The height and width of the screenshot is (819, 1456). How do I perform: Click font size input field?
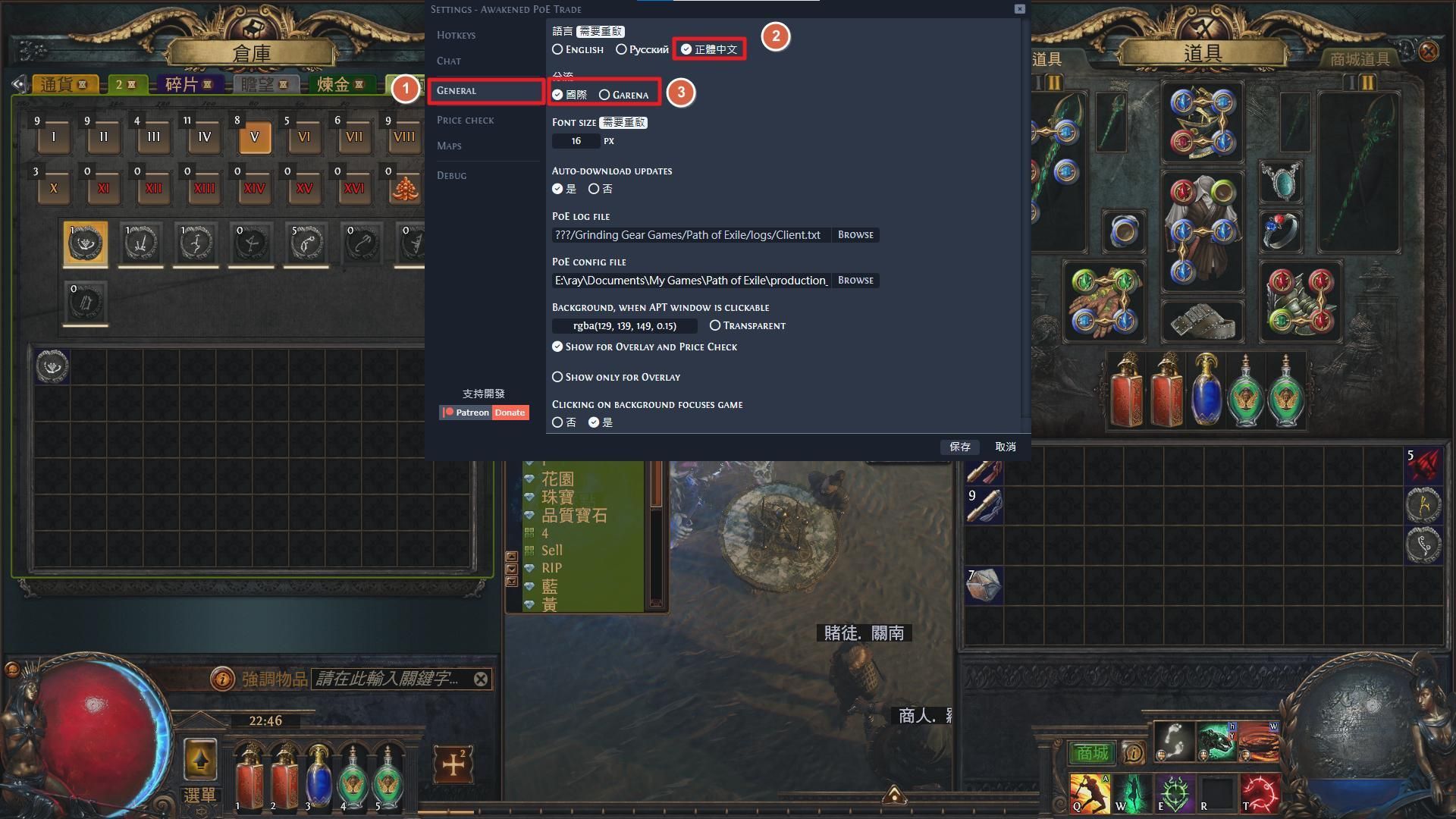click(576, 140)
